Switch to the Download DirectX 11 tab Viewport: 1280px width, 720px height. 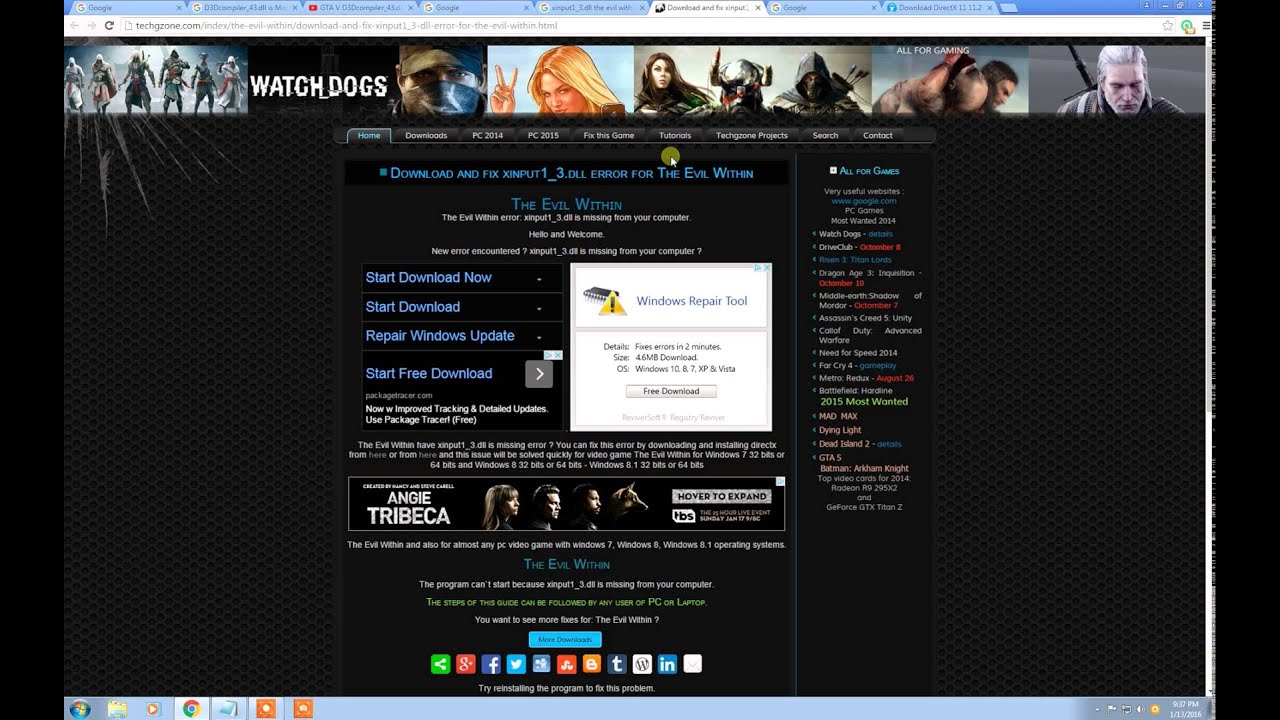tap(940, 8)
